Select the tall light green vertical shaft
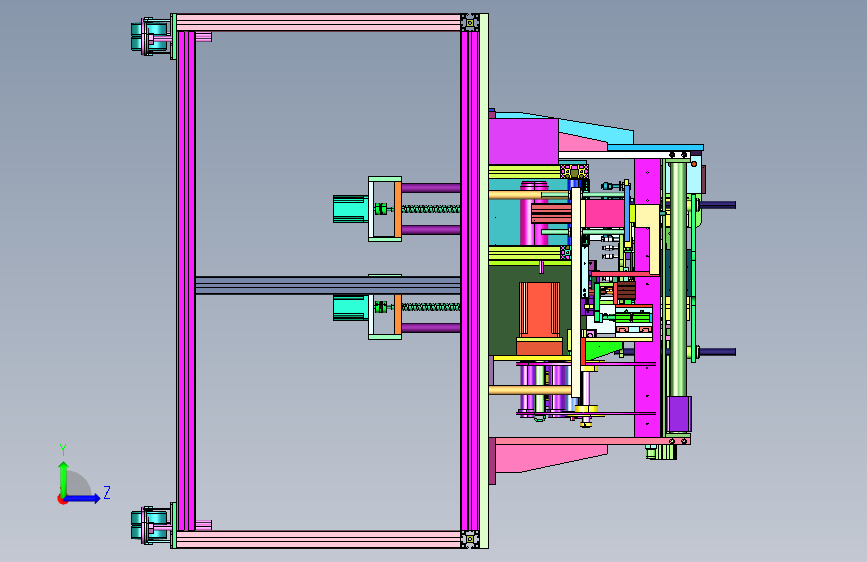The image size is (867, 562). 678,278
